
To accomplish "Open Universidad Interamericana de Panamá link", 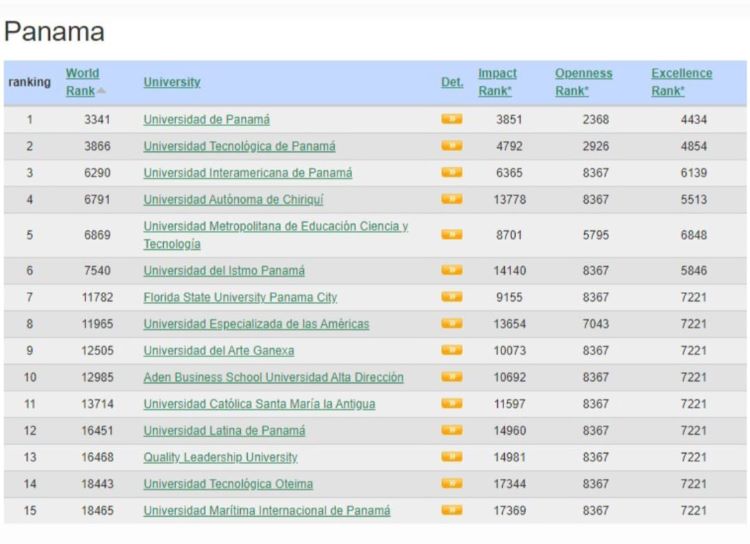I will pyautogui.click(x=247, y=173).
